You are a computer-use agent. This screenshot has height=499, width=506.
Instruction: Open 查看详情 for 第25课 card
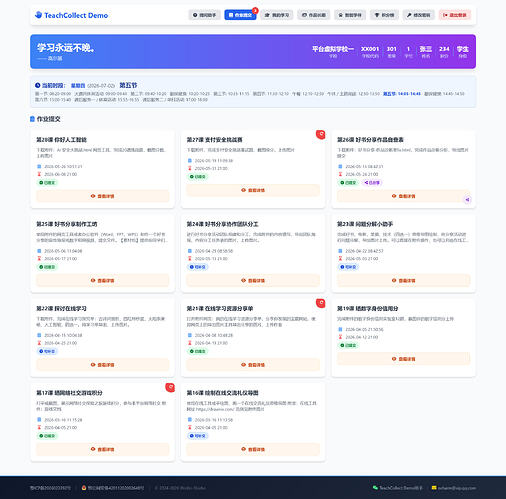point(103,280)
